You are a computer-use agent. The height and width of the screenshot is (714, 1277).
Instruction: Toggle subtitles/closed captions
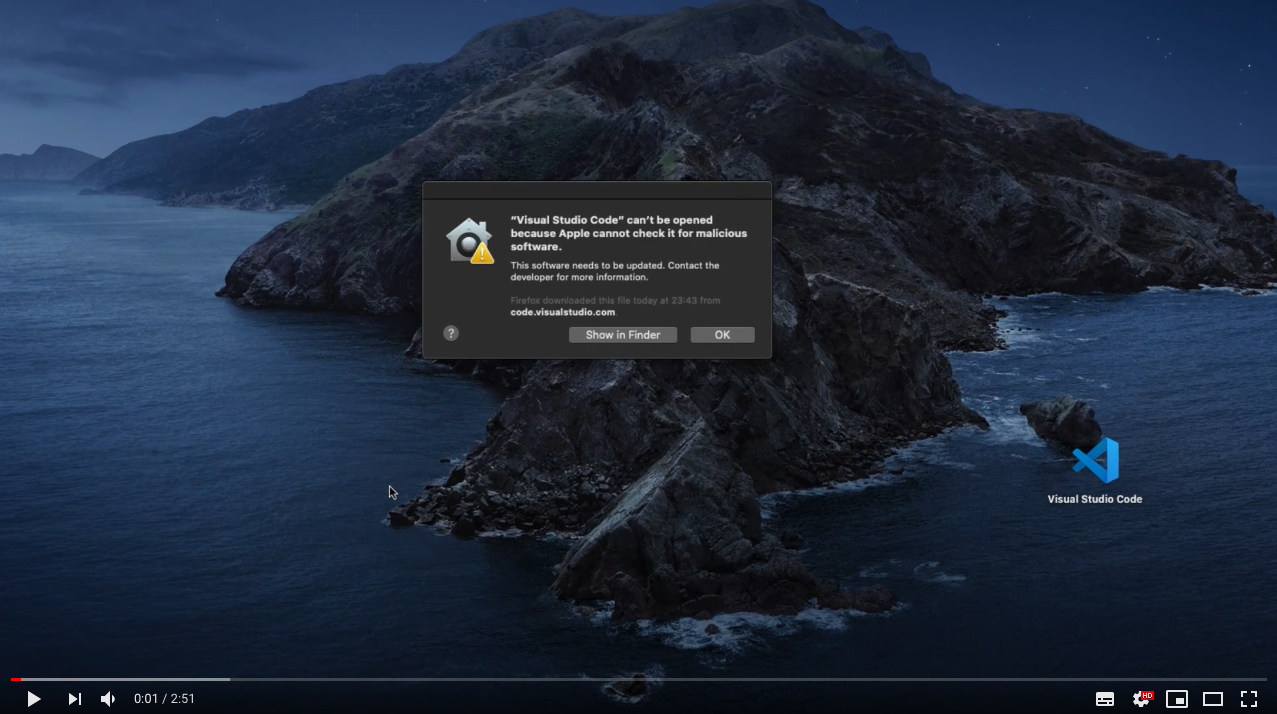tap(1105, 699)
